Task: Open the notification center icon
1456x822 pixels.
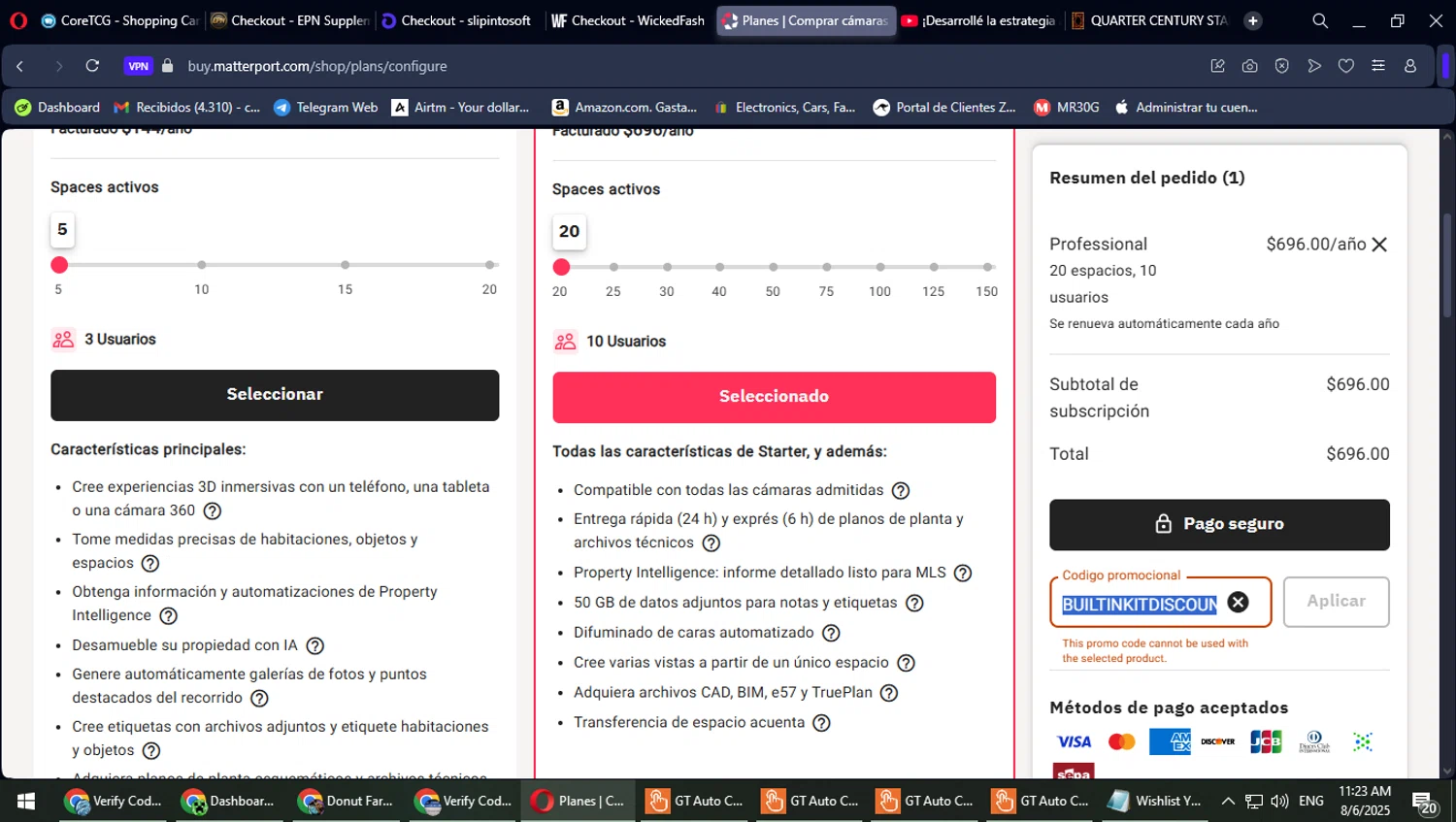Action: tap(1425, 804)
